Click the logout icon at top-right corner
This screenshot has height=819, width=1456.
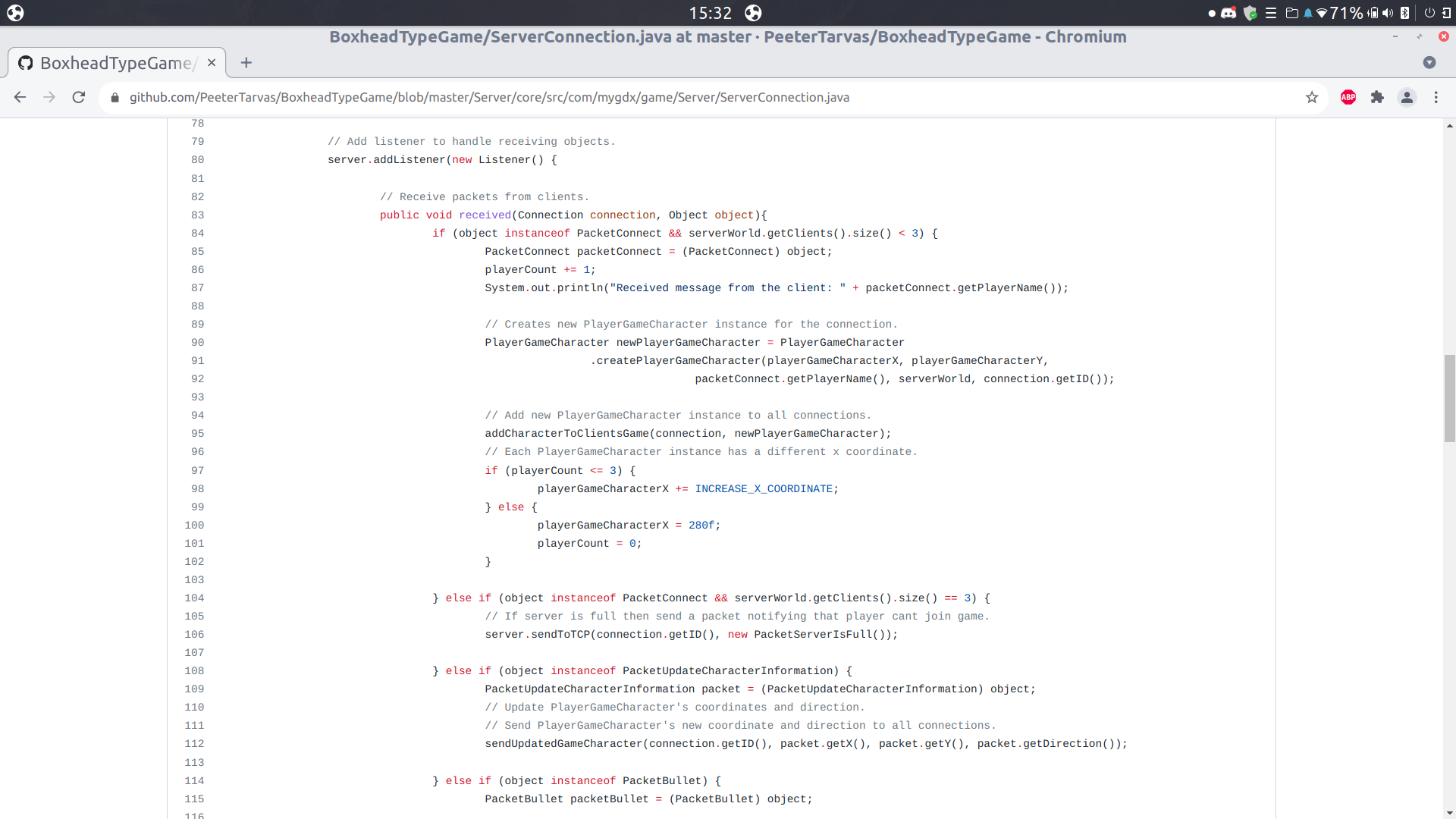pyautogui.click(x=1446, y=13)
